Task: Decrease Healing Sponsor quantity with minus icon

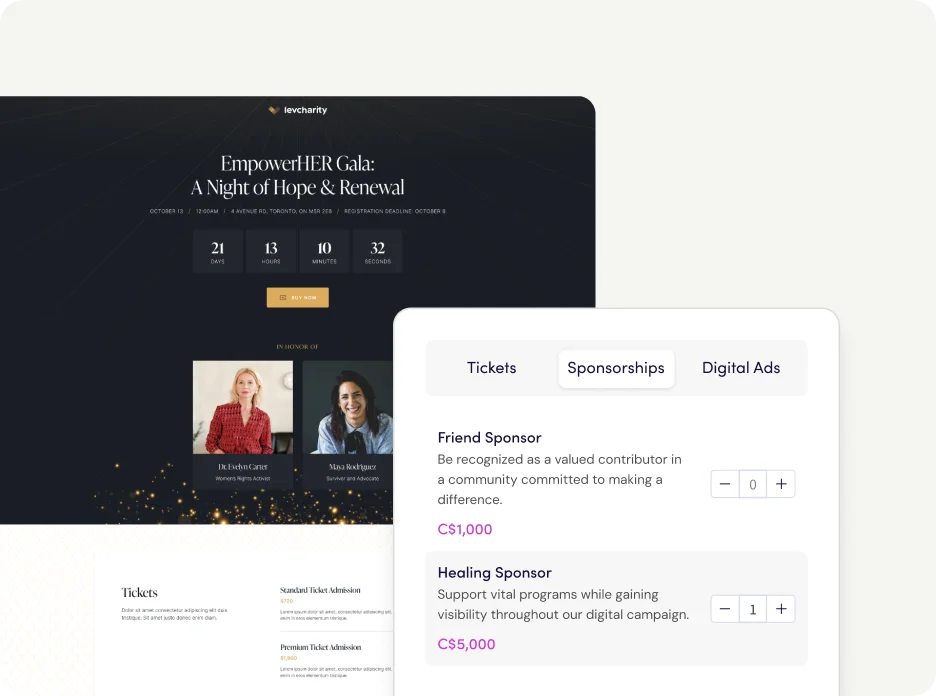Action: coord(725,609)
